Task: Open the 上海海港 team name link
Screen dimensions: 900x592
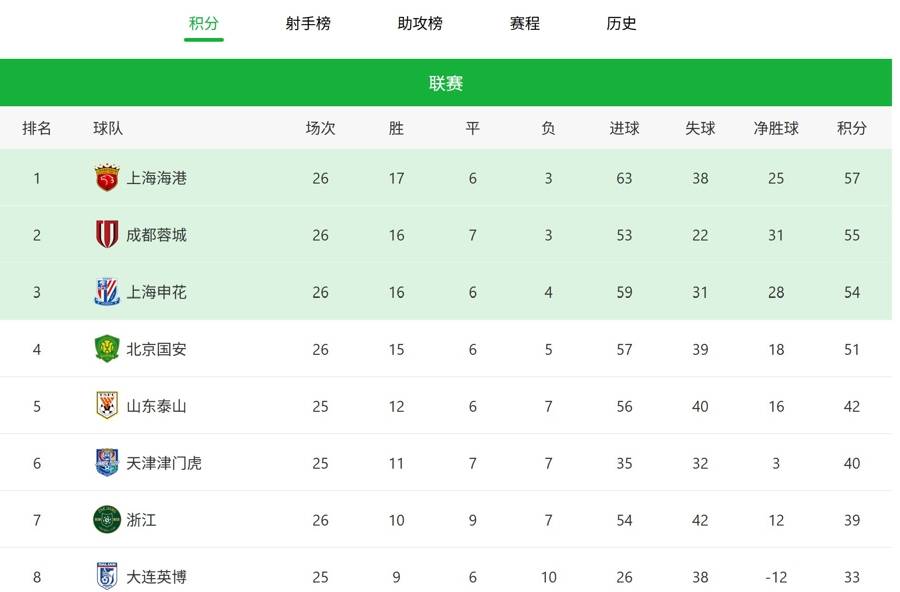Action: tap(156, 178)
